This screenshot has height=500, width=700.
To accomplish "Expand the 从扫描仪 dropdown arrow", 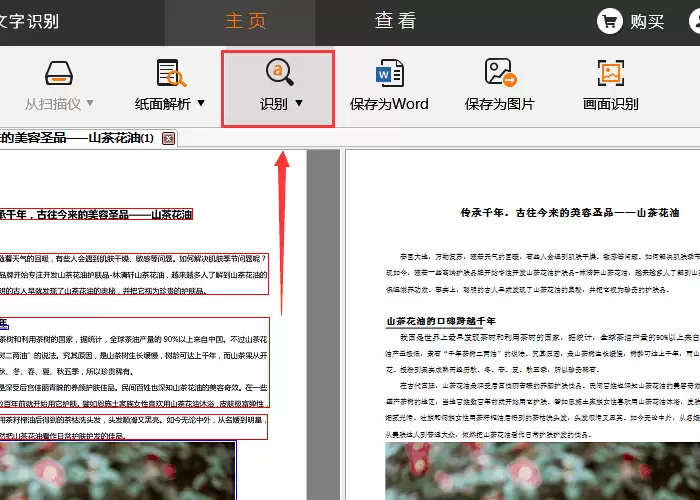I will point(90,103).
